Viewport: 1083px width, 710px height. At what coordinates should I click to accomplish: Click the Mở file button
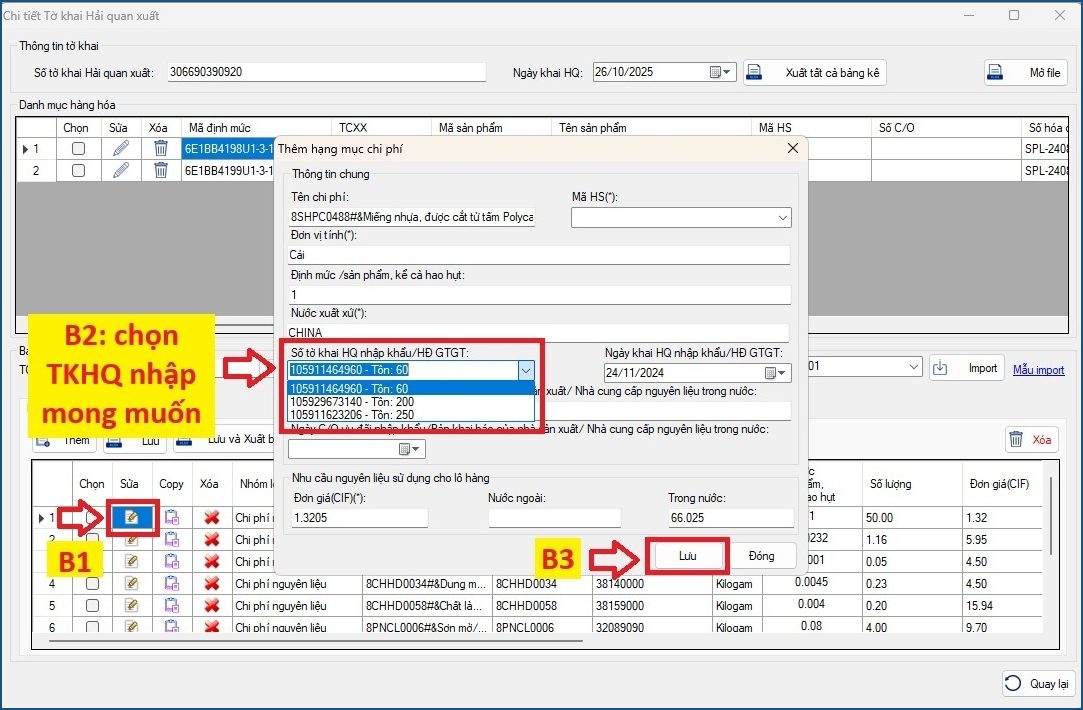(x=1026, y=73)
